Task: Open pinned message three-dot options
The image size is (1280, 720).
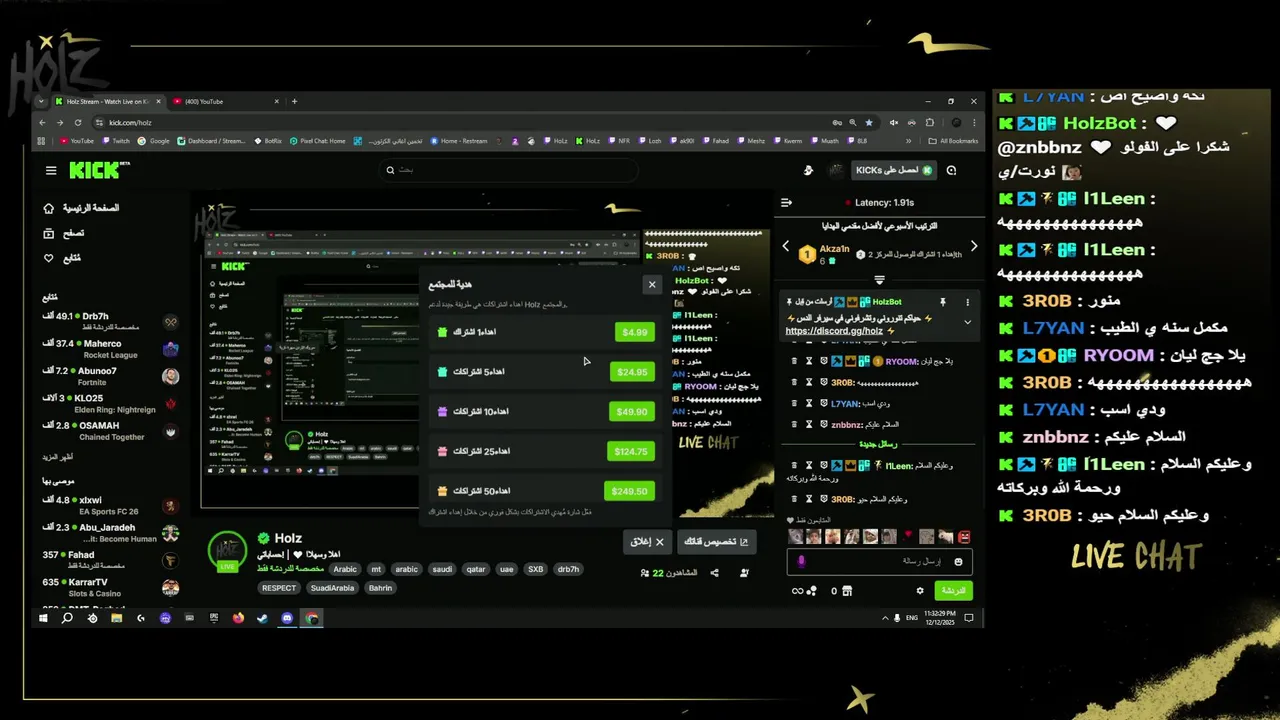Action: pos(967,301)
